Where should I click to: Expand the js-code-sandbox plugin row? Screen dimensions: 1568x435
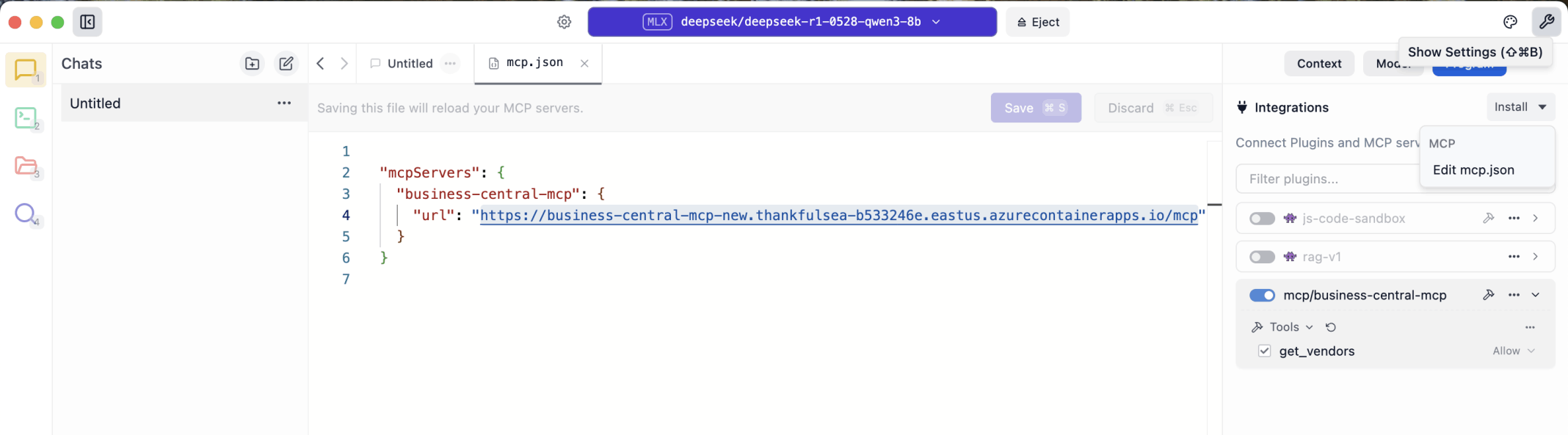click(x=1536, y=219)
